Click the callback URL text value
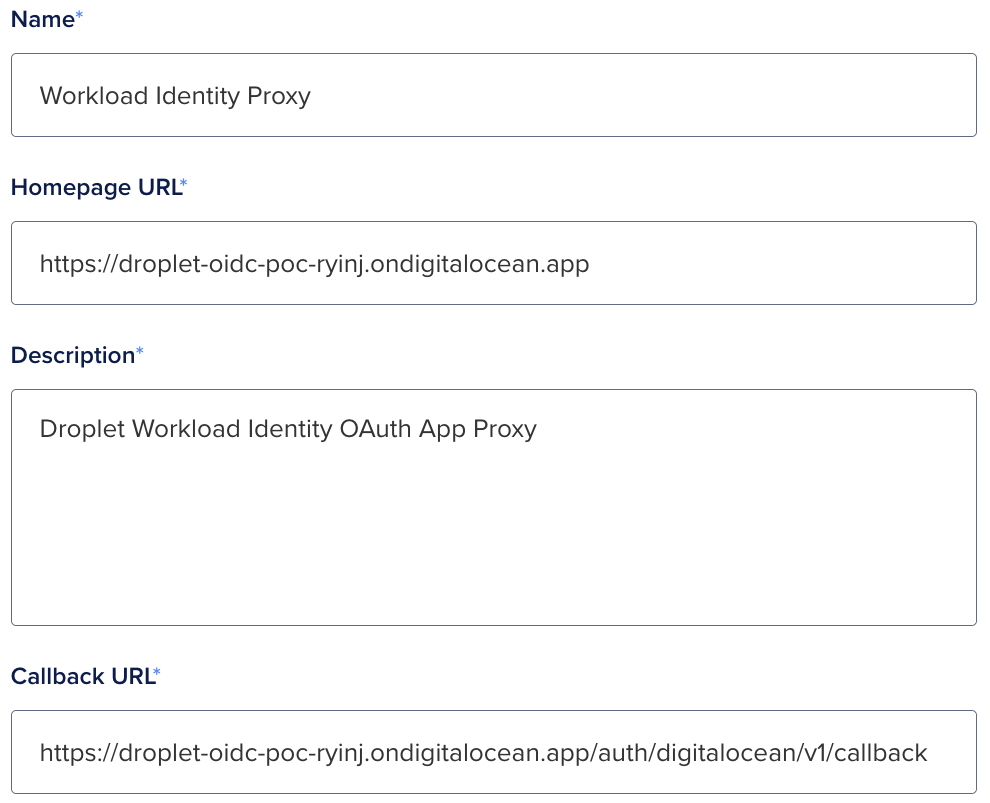990x803 pixels. point(483,751)
